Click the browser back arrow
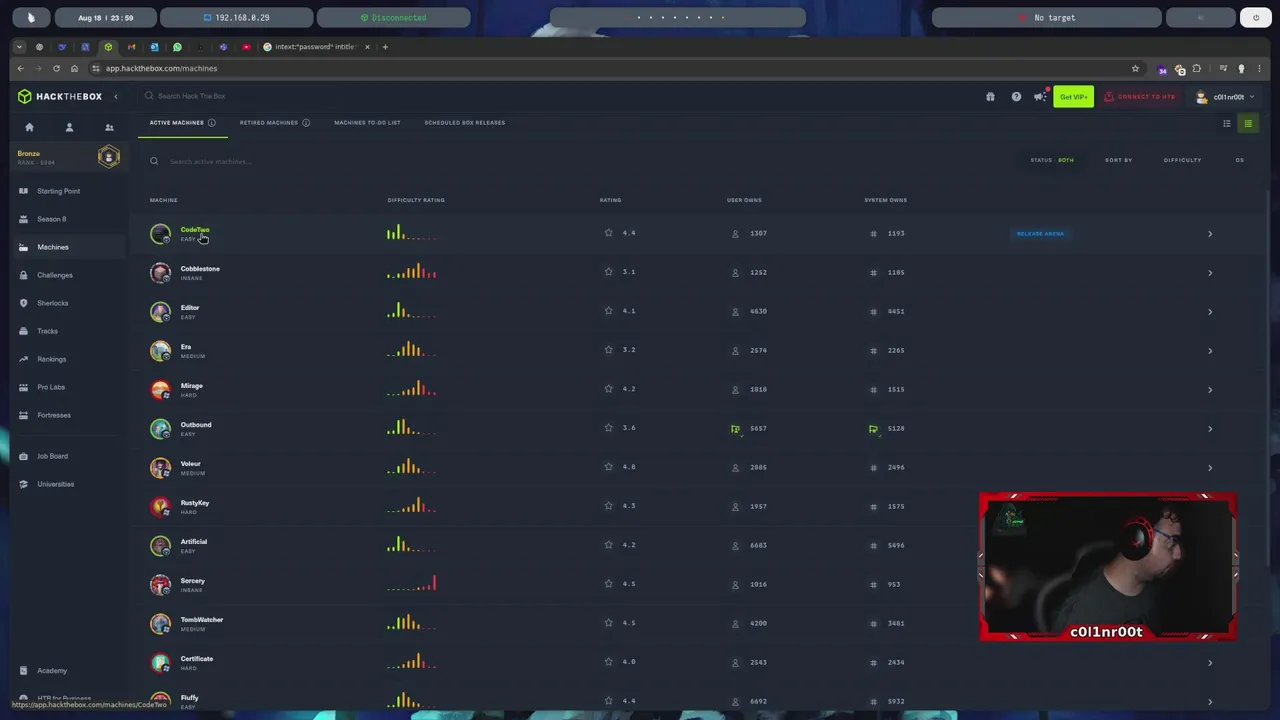1280x720 pixels. click(x=20, y=68)
